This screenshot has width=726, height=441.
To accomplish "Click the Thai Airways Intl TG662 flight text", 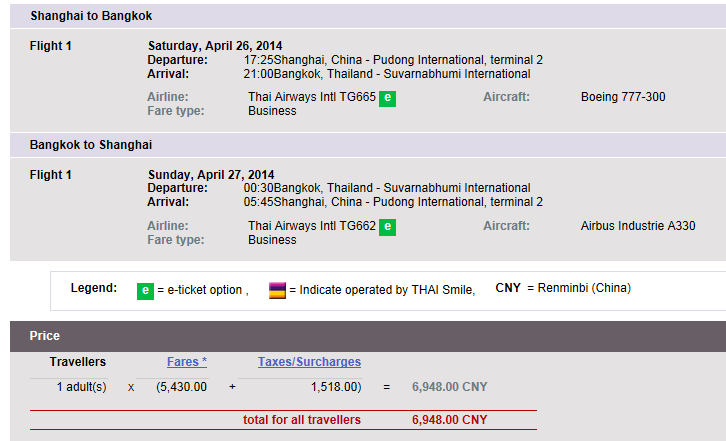I will click(x=311, y=226).
